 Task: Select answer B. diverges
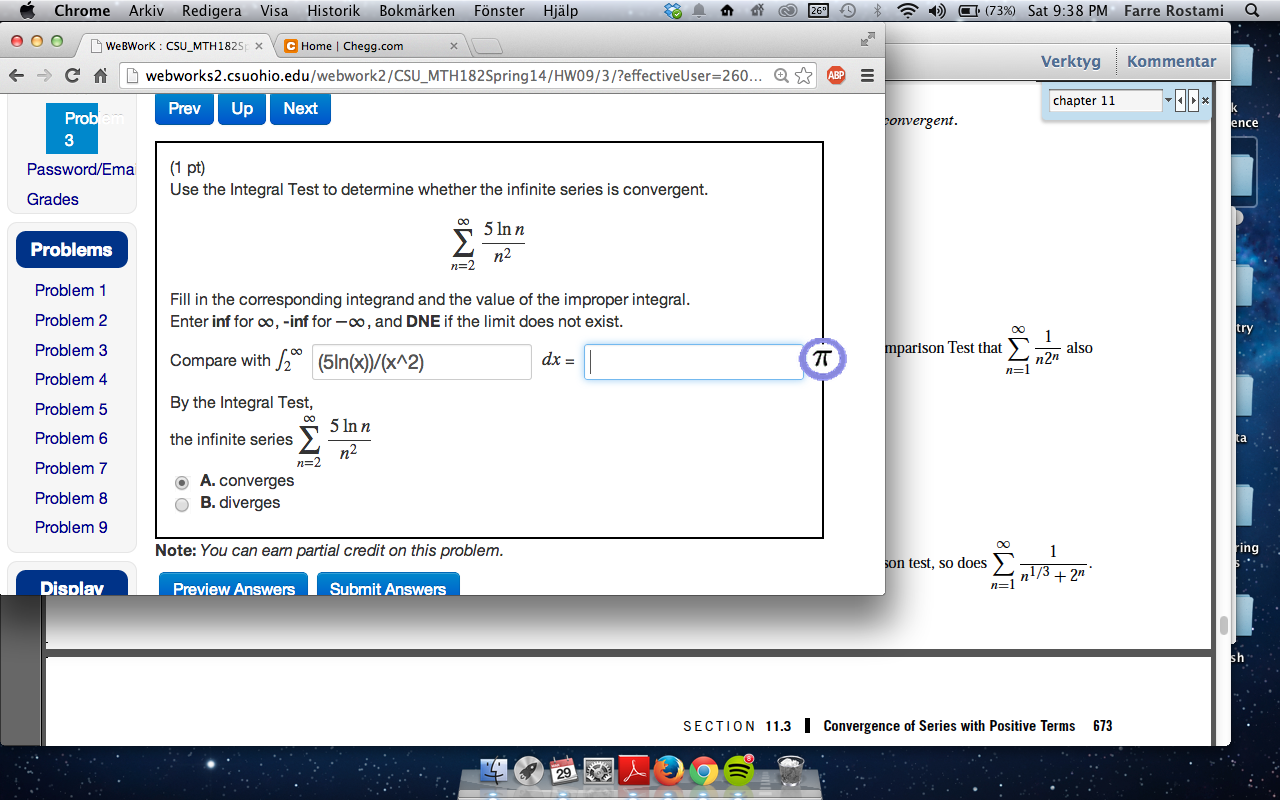pos(181,503)
